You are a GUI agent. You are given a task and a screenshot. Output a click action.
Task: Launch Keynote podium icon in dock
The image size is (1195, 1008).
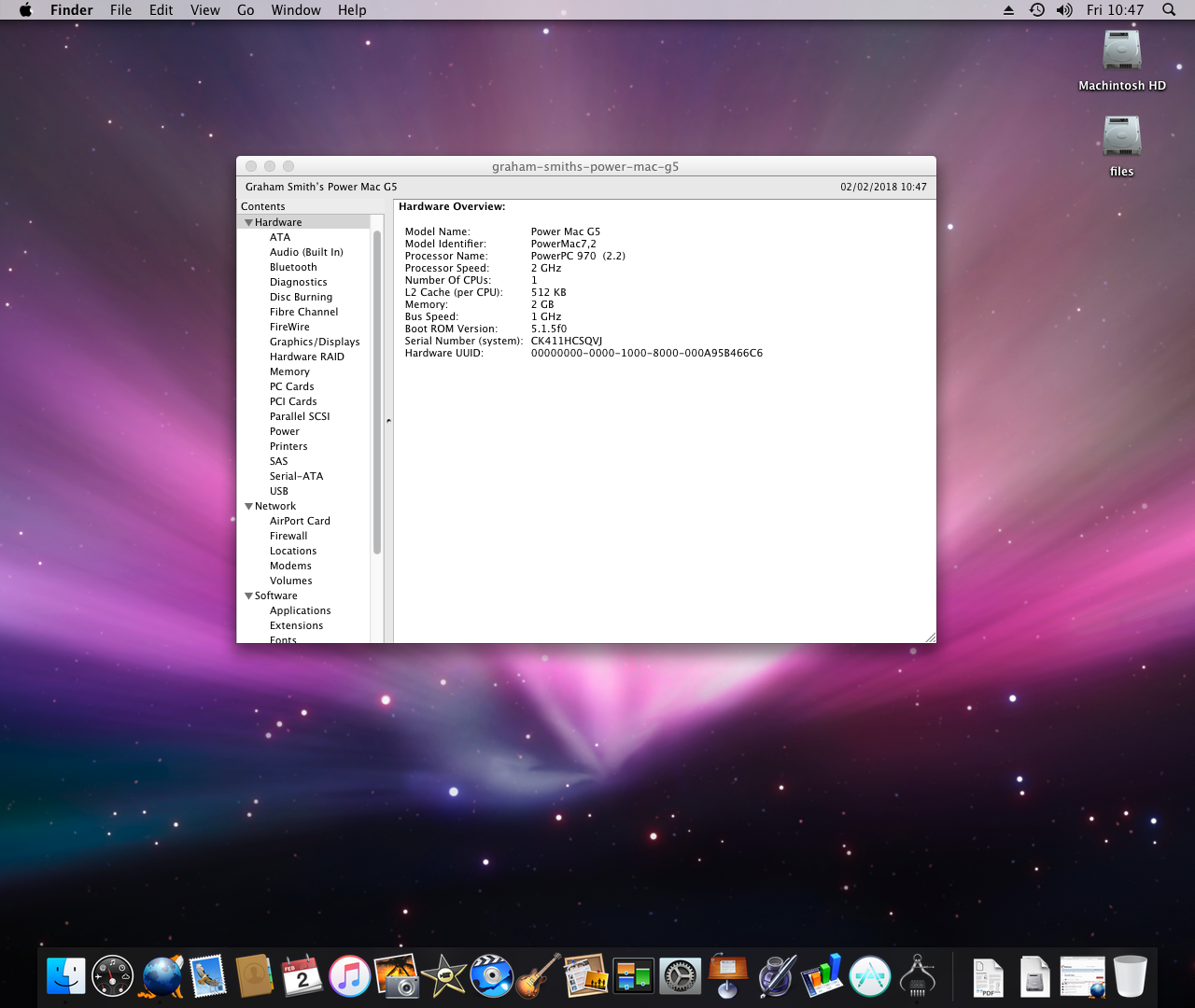(727, 976)
